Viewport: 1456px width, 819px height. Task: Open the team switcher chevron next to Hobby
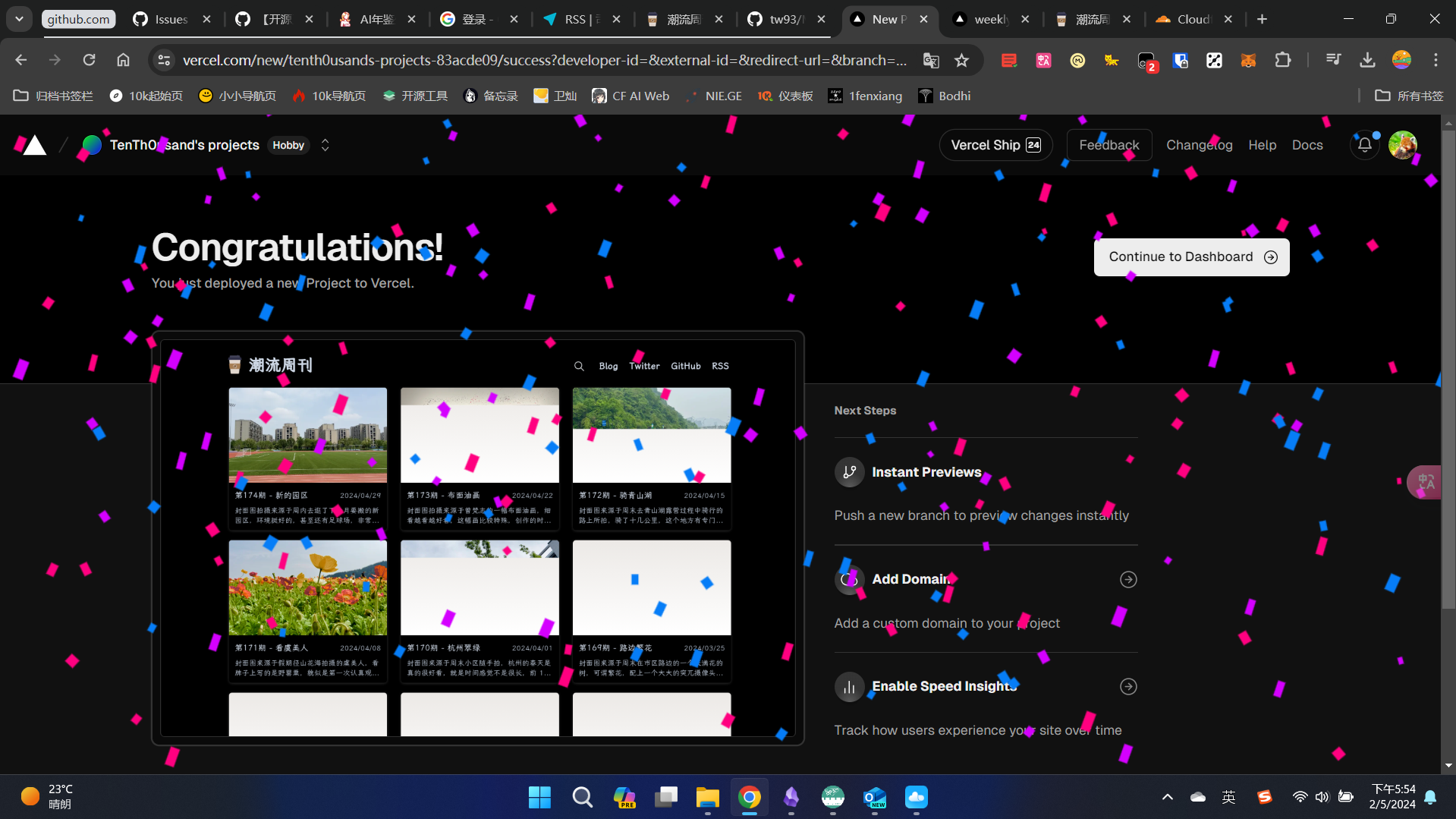325,145
